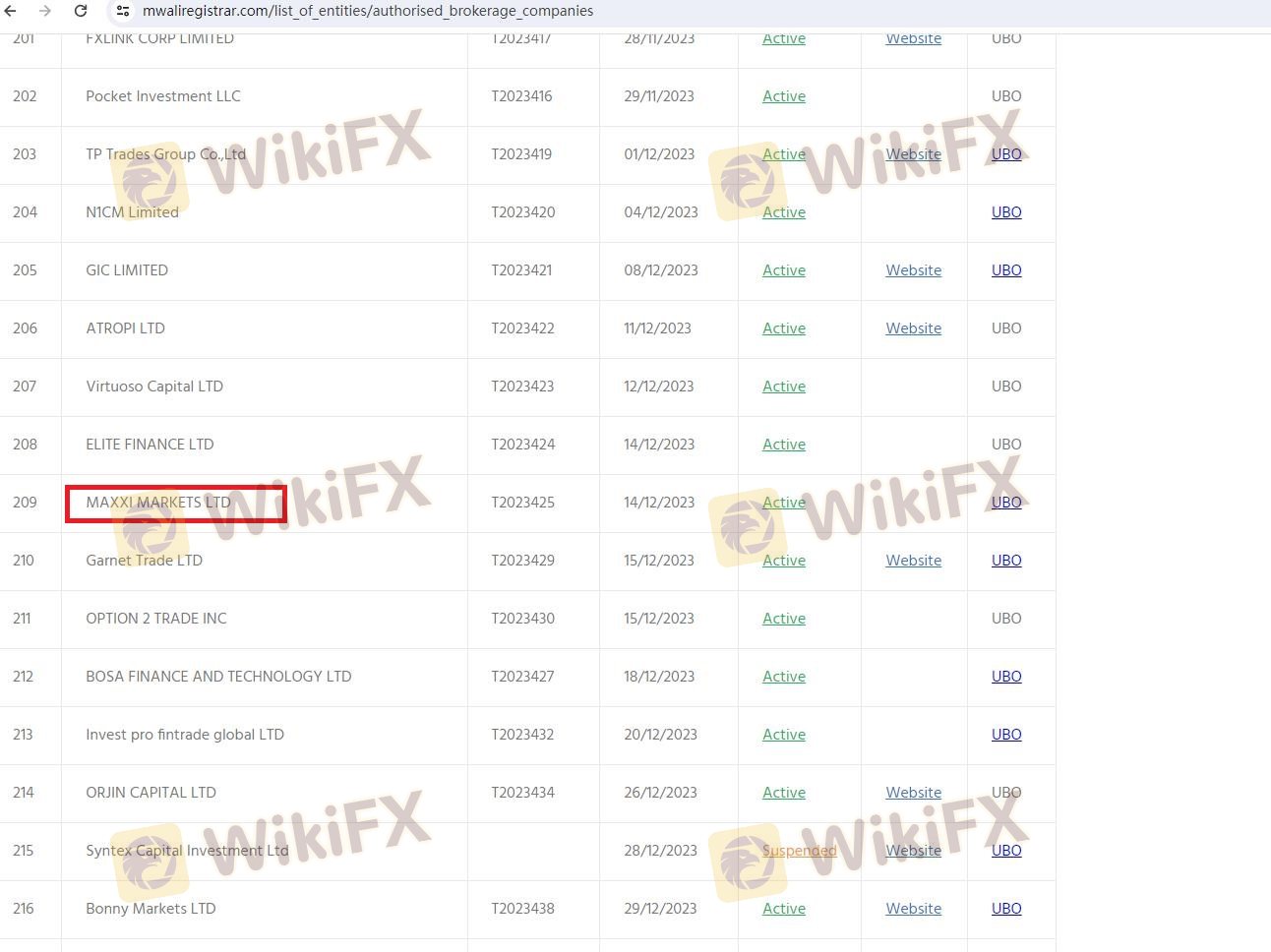Open Active status for Garnet Trade LTD

click(784, 561)
